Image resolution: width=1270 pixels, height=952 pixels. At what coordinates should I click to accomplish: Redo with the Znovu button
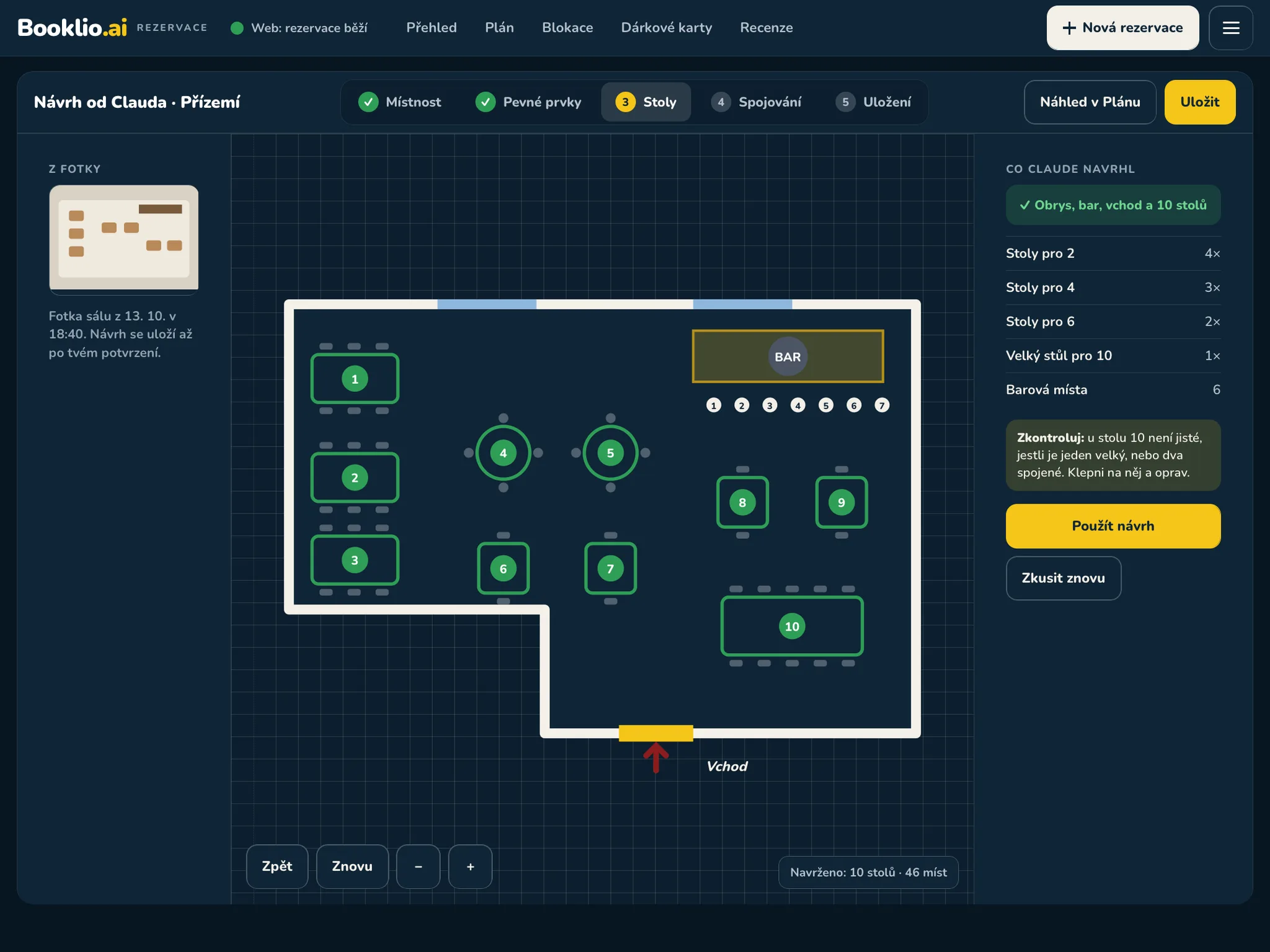[x=352, y=866]
